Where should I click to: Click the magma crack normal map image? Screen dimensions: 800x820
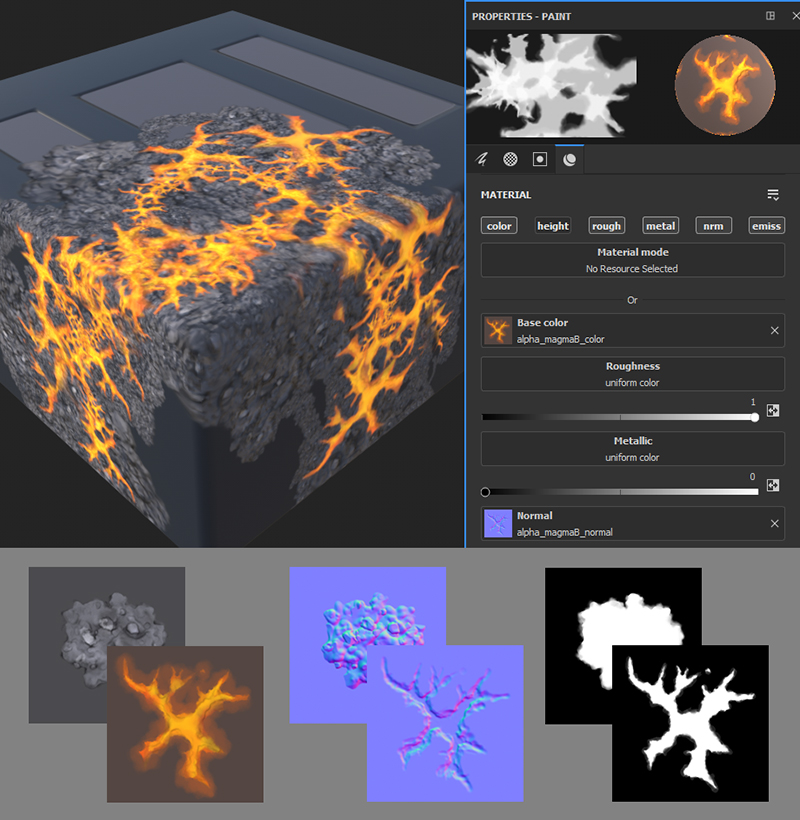[445, 723]
